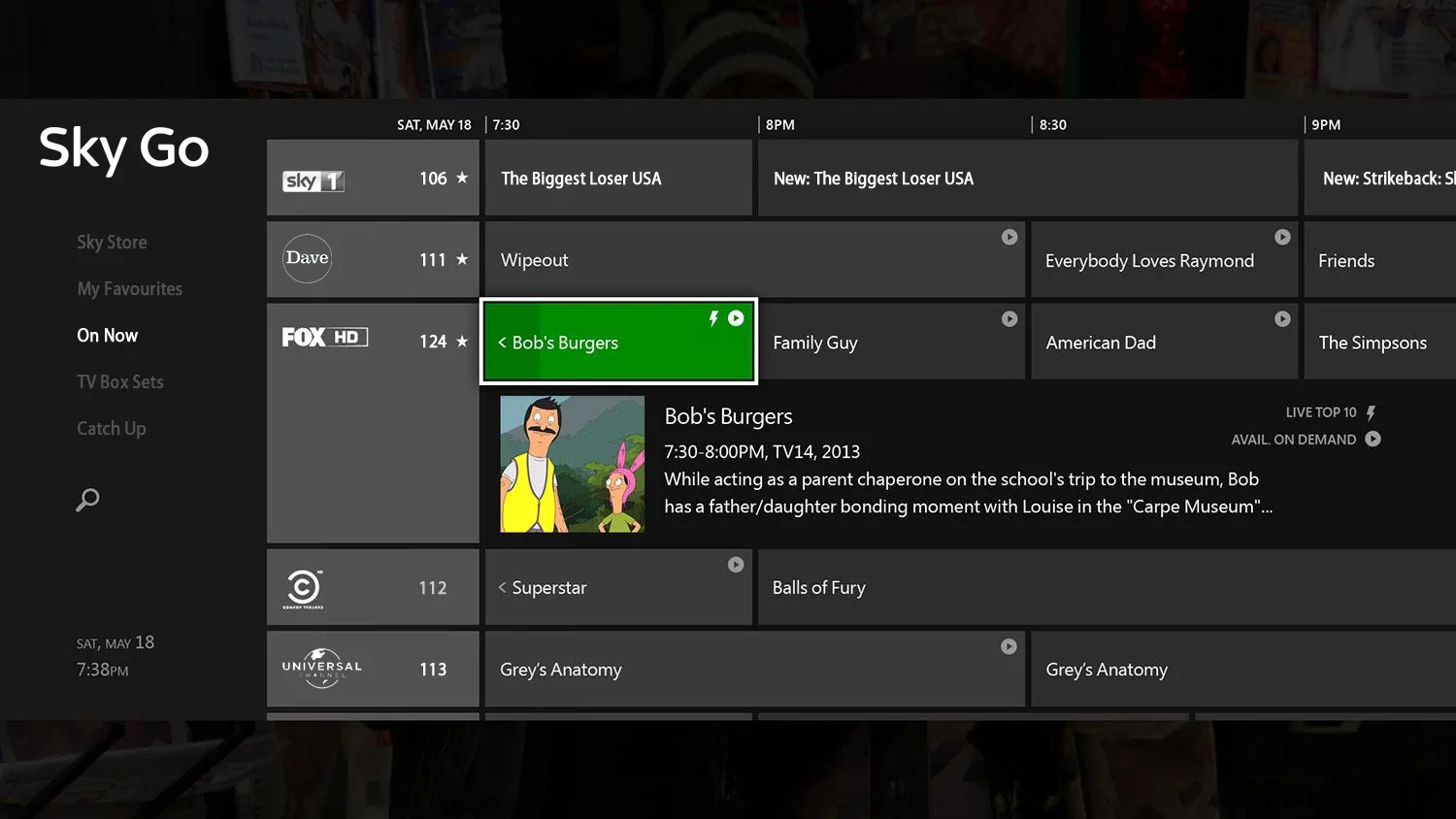This screenshot has height=819, width=1456.
Task: Select New: Strikeback programme
Action: click(1379, 178)
